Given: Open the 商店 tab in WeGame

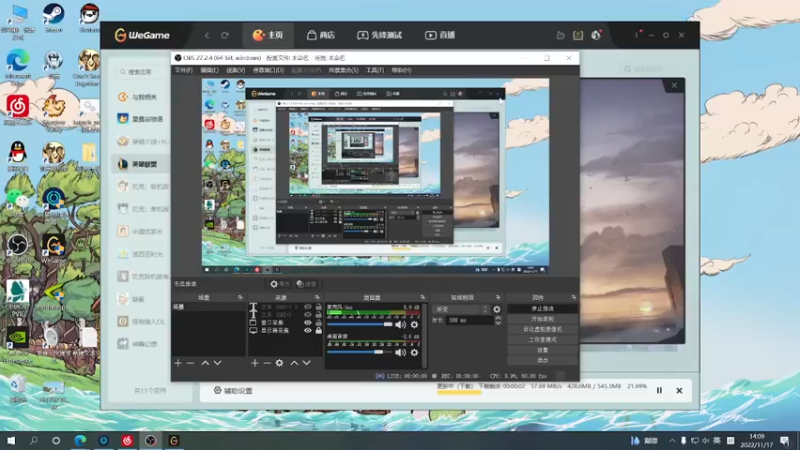Looking at the screenshot, I should click(x=321, y=35).
